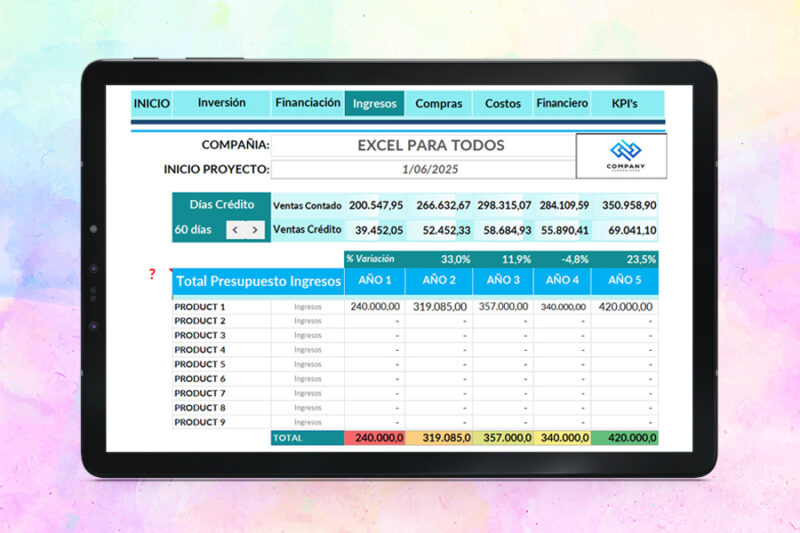800x533 pixels.
Task: Select the 11,9% variation cell
Action: coord(503,259)
